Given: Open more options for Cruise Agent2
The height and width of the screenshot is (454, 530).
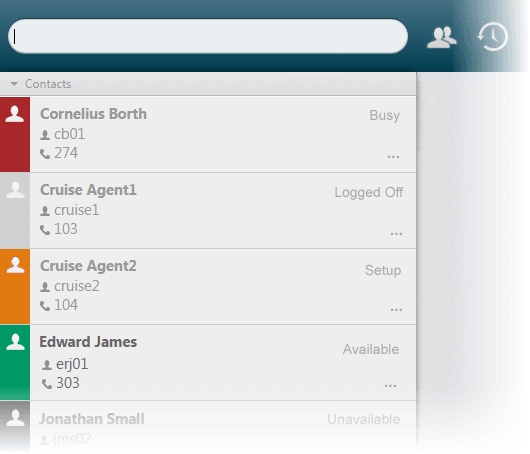Looking at the screenshot, I should 396,310.
